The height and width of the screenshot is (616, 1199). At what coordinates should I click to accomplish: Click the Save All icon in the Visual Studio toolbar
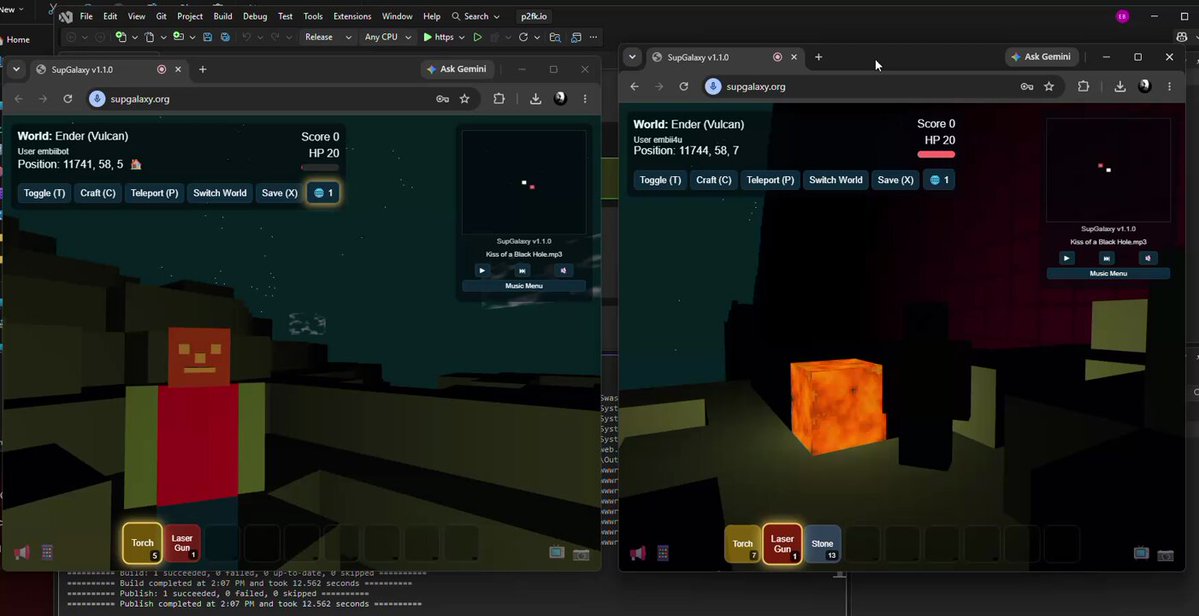pos(225,37)
